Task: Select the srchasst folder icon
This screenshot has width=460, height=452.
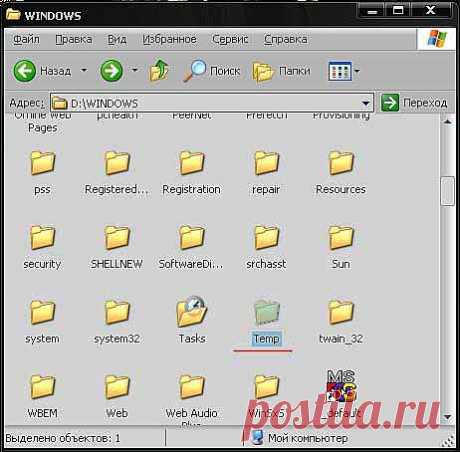Action: 266,237
